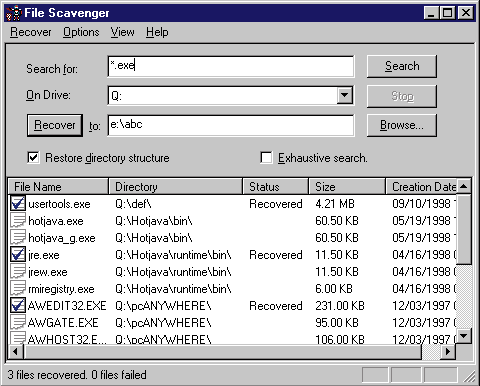480x386 pixels.
Task: Click the Stop button
Action: [x=402, y=96]
